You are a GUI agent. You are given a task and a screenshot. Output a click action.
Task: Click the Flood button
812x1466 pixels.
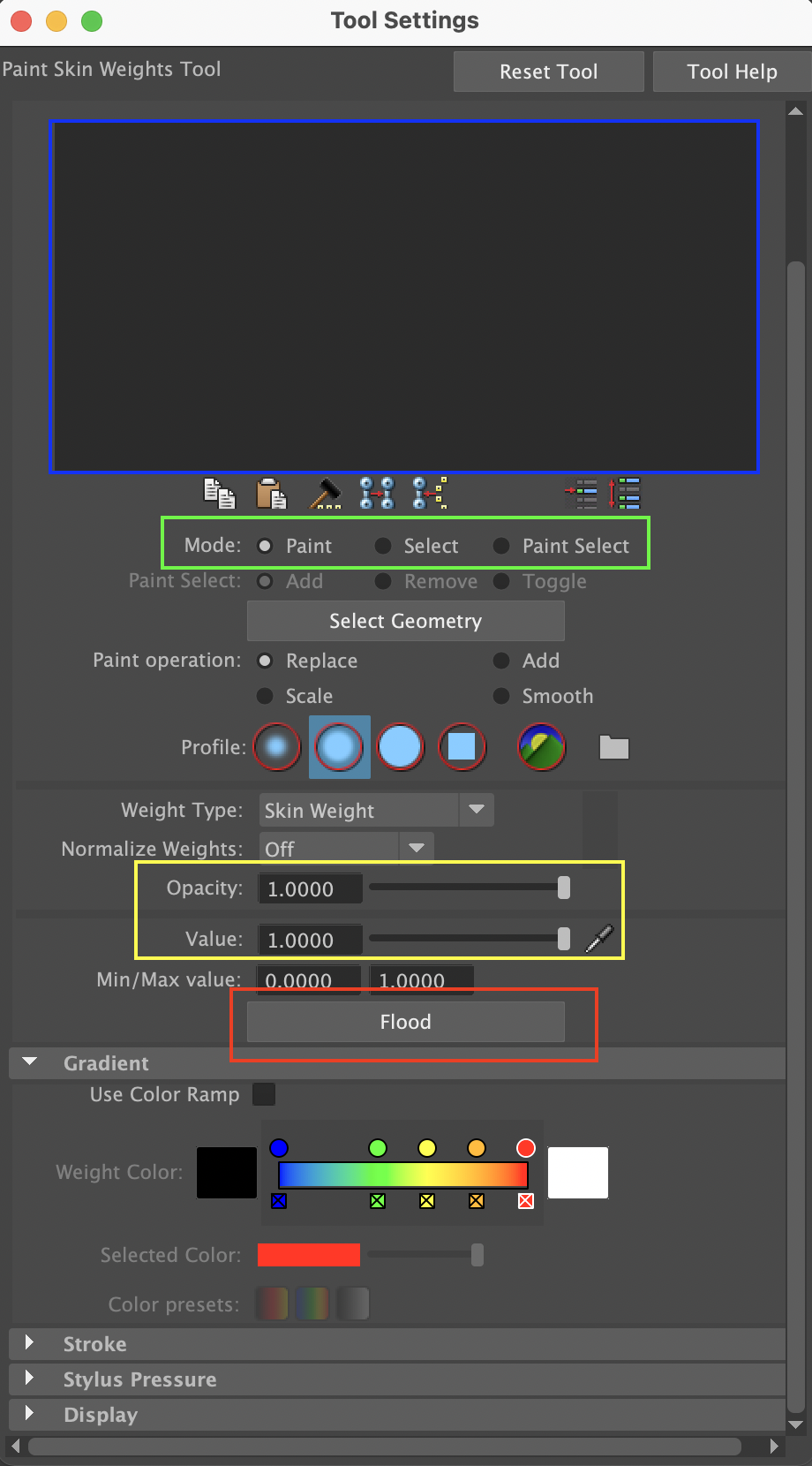406,1022
